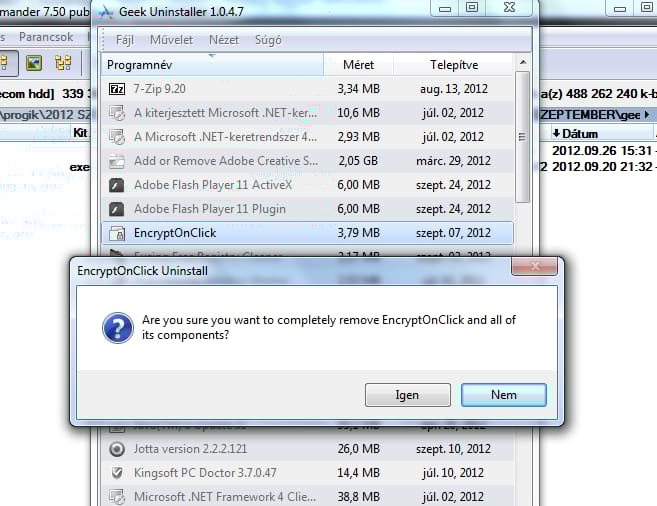Viewport: 657px width, 506px height.
Task: Click the icon beside A kiterjesztett Microsoft .NET
Action: tap(116, 113)
